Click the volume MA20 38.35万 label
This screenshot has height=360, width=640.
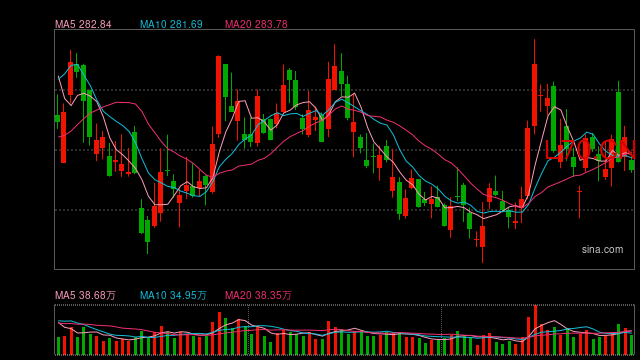(x=258, y=295)
